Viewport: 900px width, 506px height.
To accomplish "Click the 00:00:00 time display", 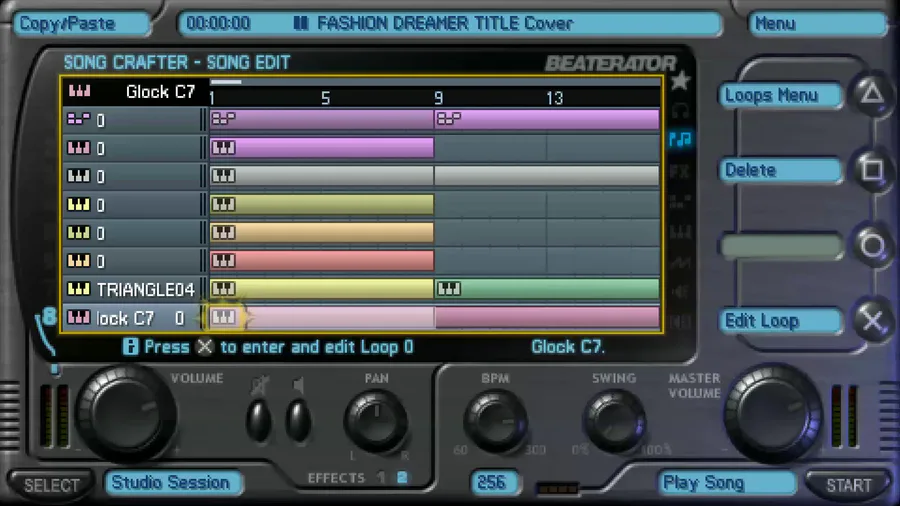I will click(x=218, y=24).
